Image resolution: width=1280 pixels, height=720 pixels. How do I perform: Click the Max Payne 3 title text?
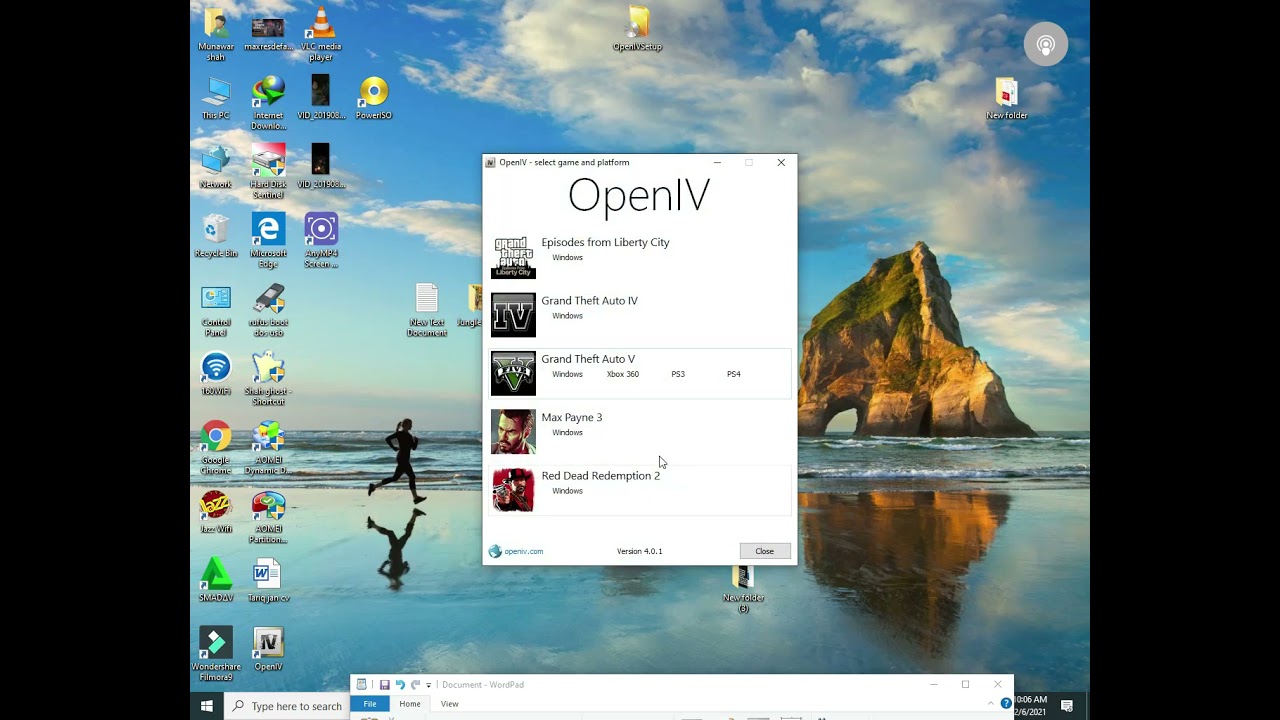click(x=571, y=418)
